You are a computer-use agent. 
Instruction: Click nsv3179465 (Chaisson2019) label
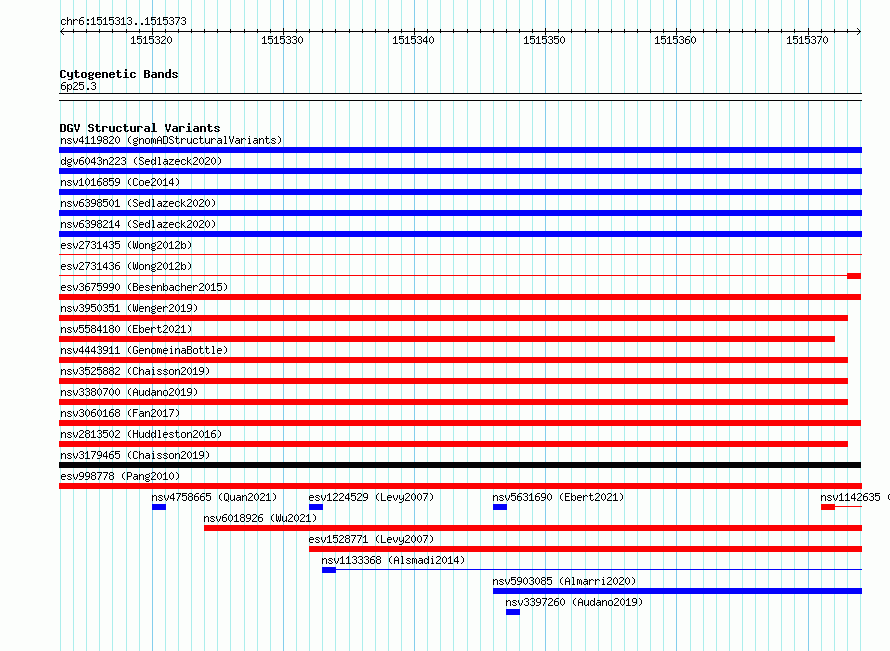click(x=135, y=455)
